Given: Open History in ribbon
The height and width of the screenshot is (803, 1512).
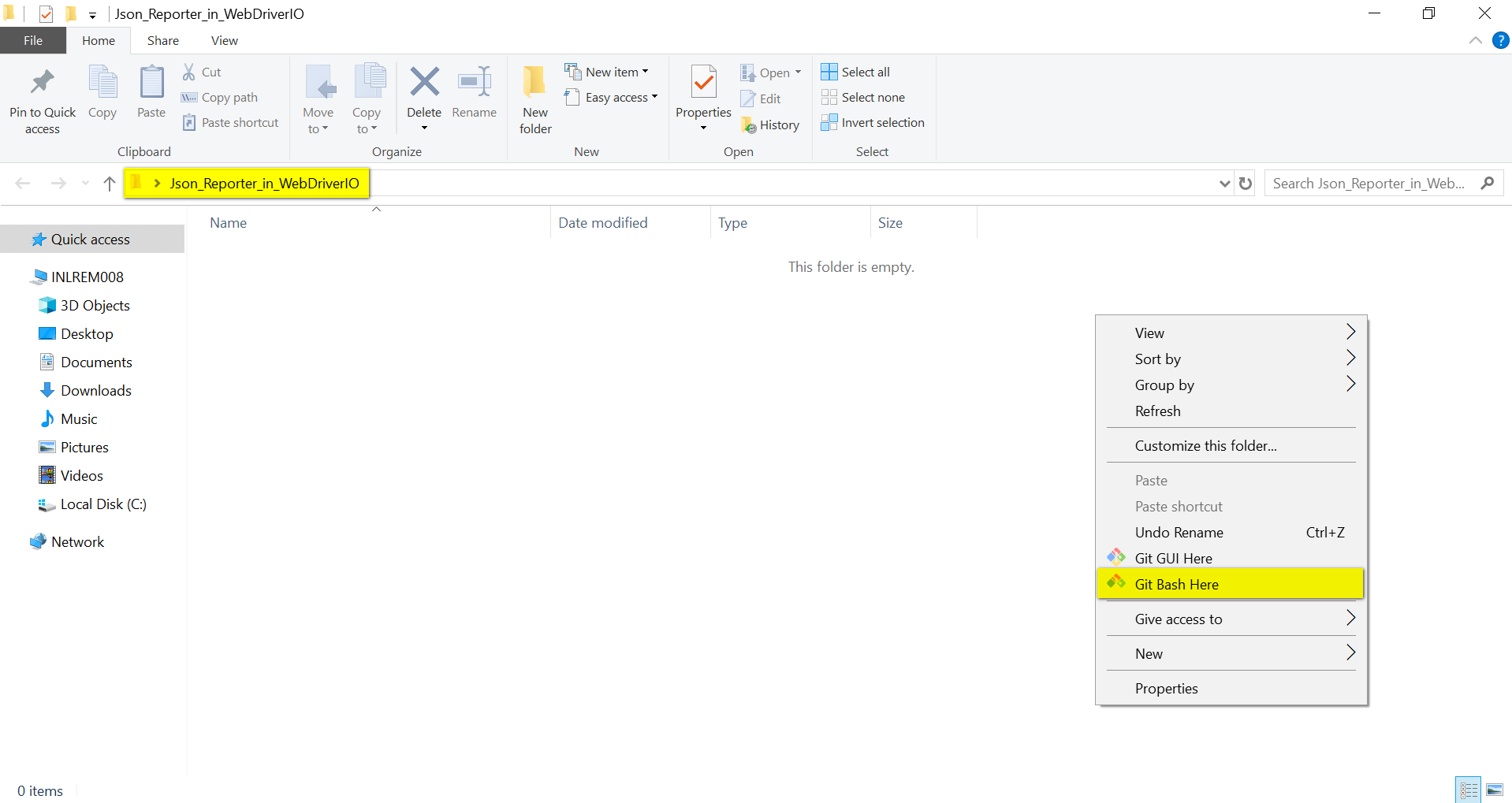Looking at the screenshot, I should (x=770, y=125).
